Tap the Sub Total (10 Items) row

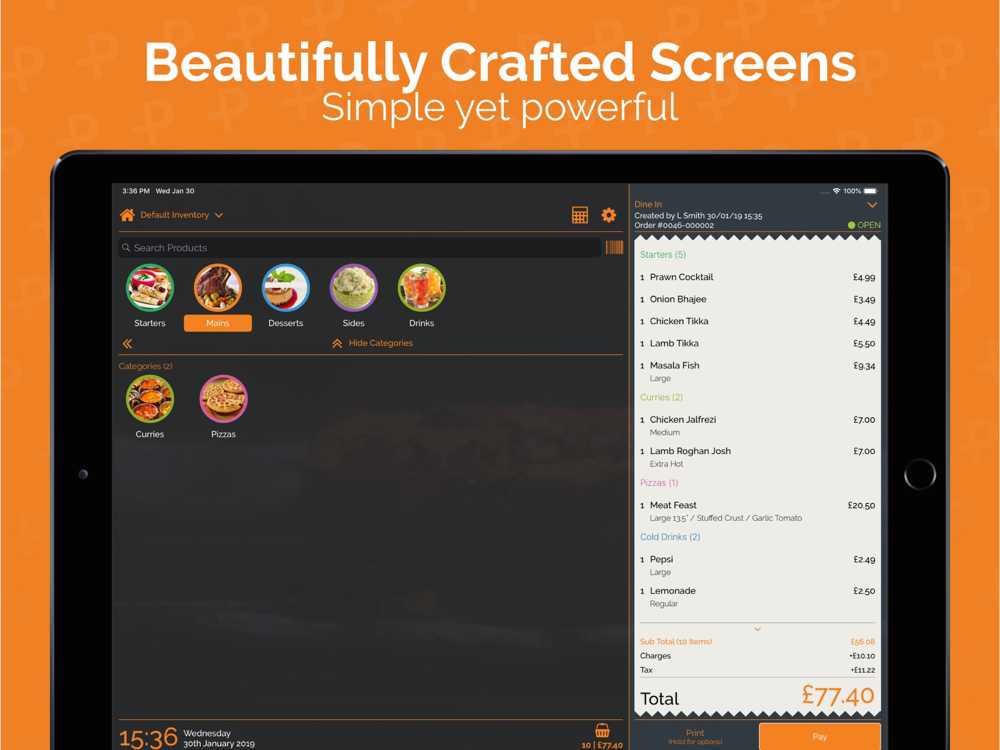point(758,642)
